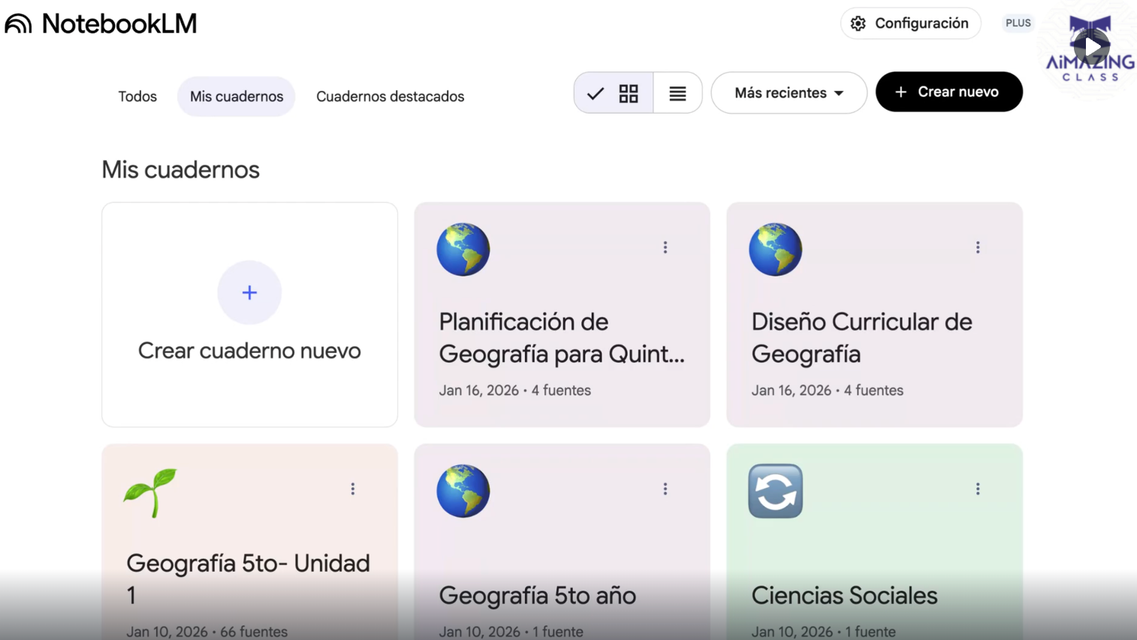Switch to grid view layout
The image size is (1137, 640).
click(628, 93)
